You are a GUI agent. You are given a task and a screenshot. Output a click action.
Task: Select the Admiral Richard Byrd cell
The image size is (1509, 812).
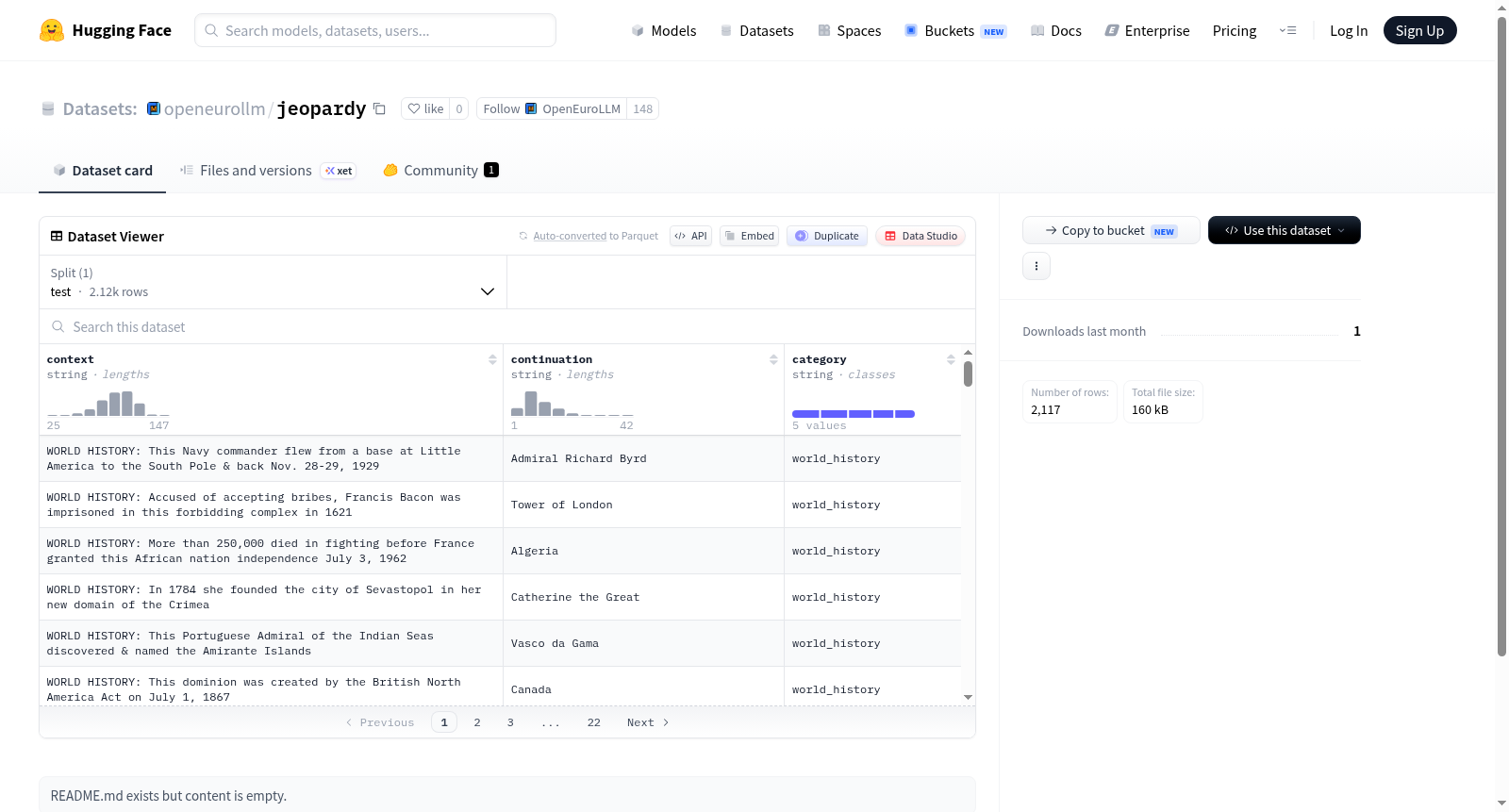[x=643, y=458]
